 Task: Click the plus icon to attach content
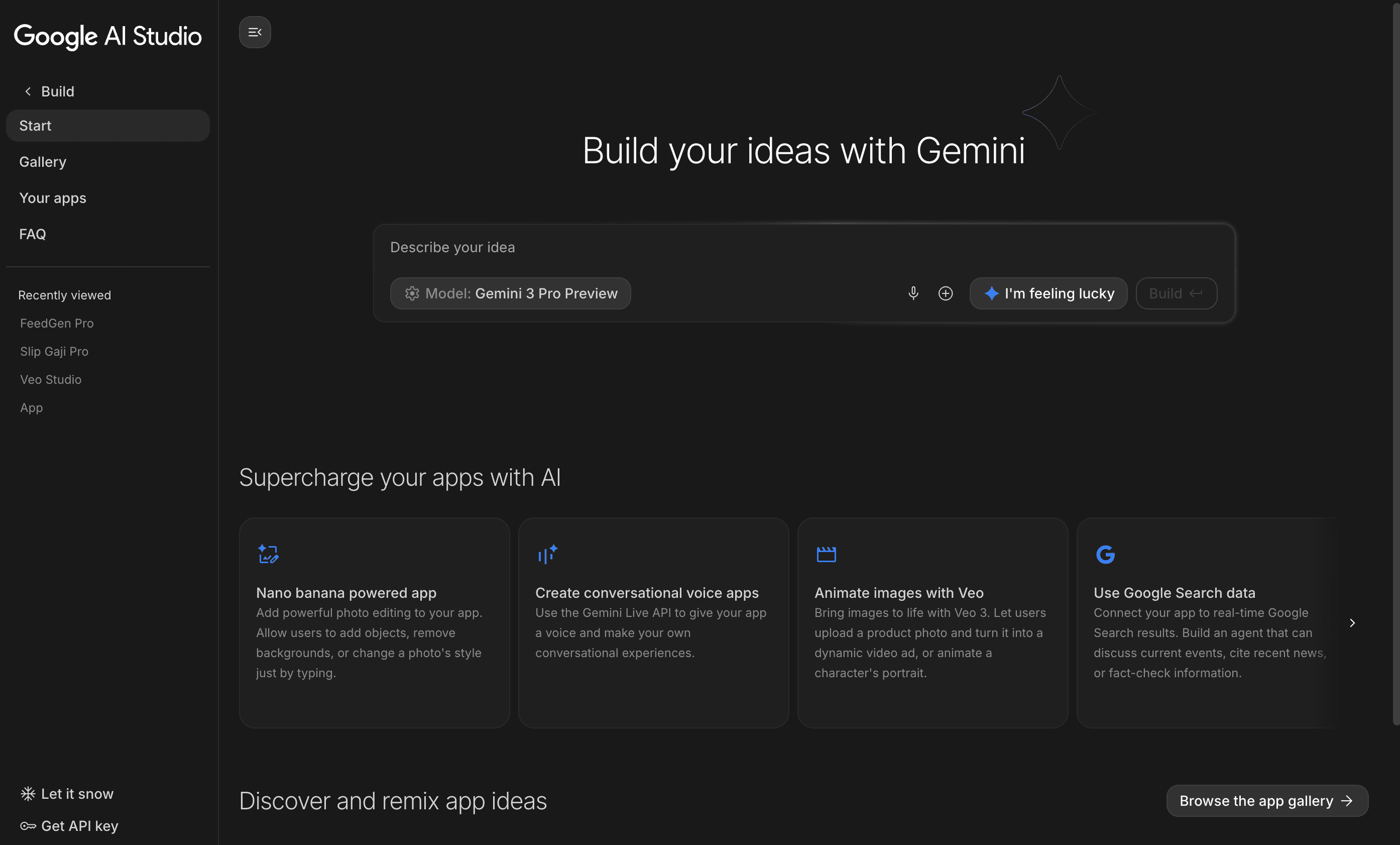945,293
